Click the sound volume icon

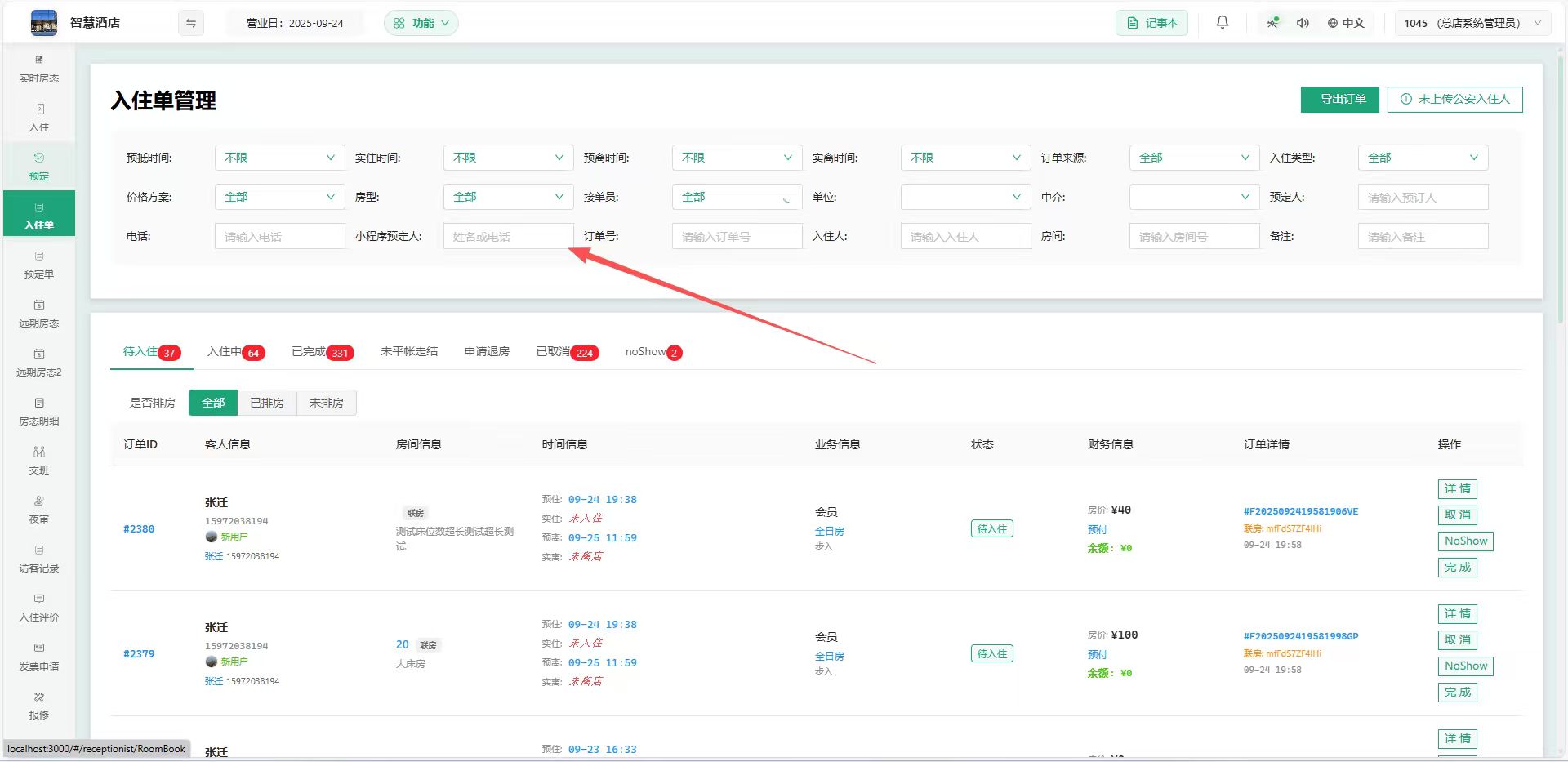click(1303, 23)
